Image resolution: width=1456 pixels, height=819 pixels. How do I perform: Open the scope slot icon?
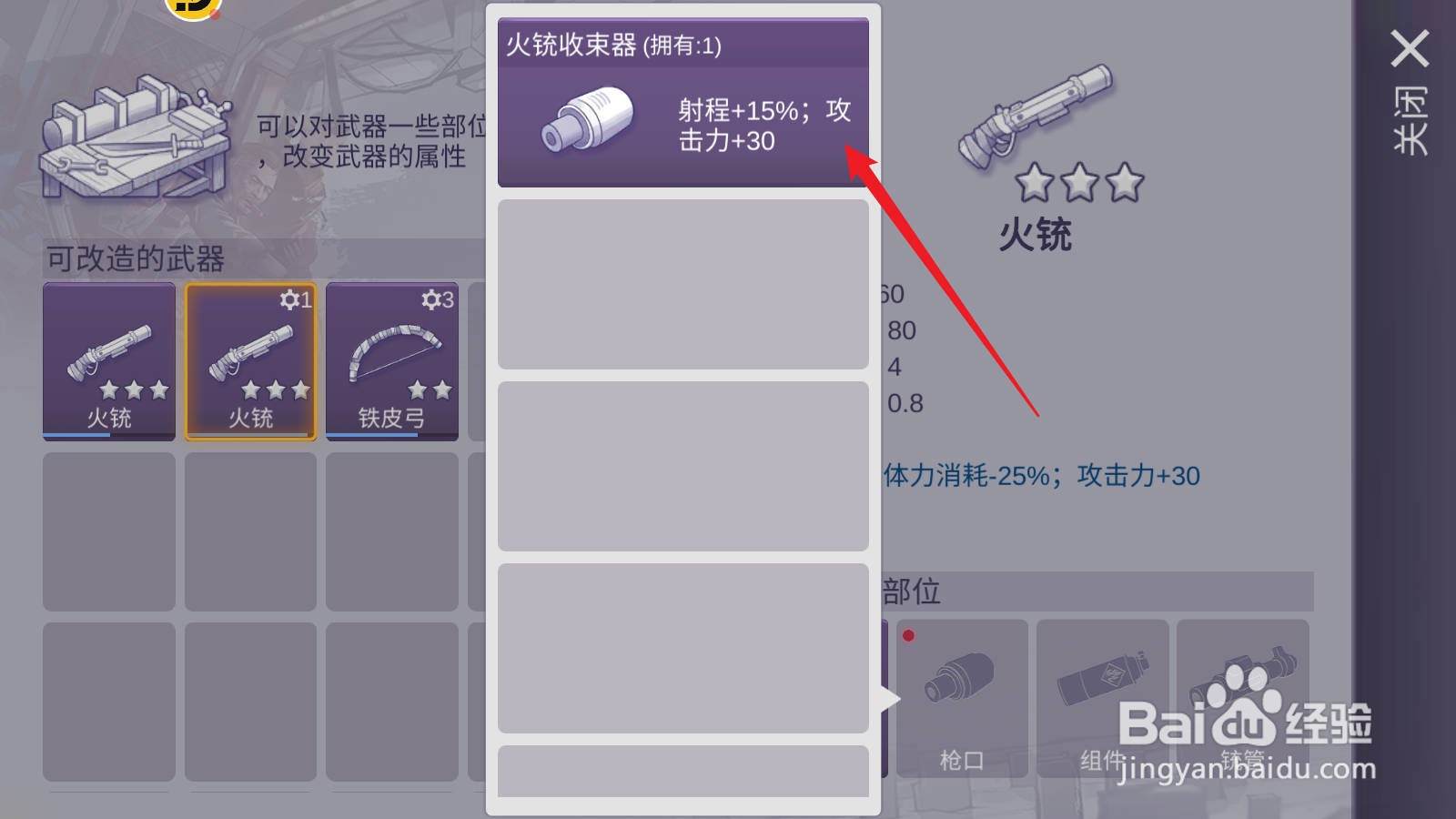[x=1243, y=698]
